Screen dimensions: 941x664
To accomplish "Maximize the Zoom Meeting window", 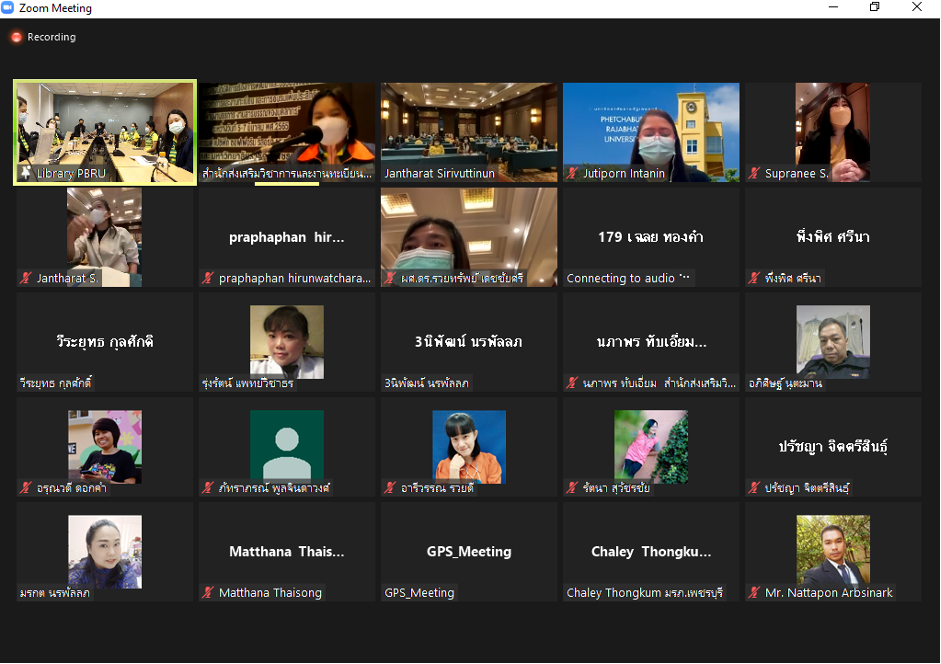I will click(x=874, y=8).
